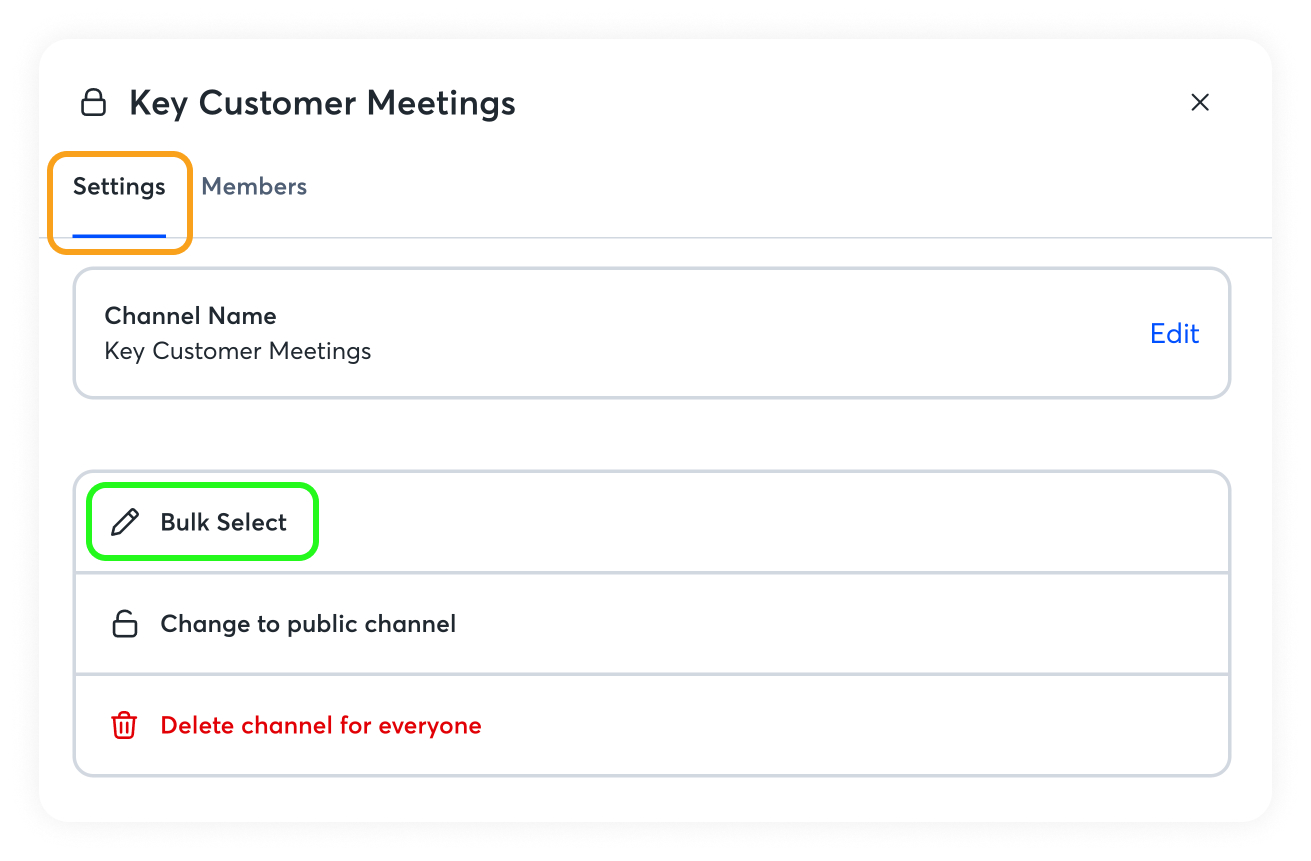Viewport: 1311px width, 861px height.
Task: Click the dialog title Key Customer Meetings
Action: point(322,103)
